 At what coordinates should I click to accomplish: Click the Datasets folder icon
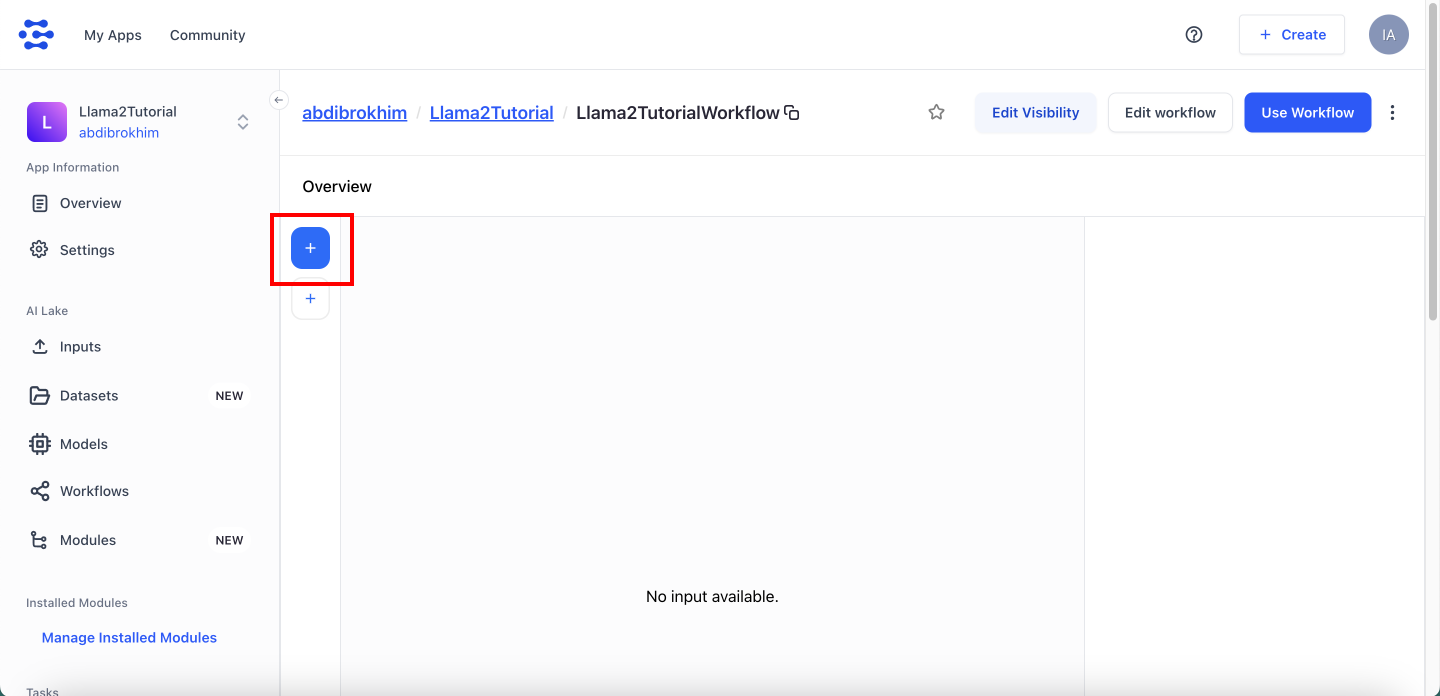tap(40, 395)
